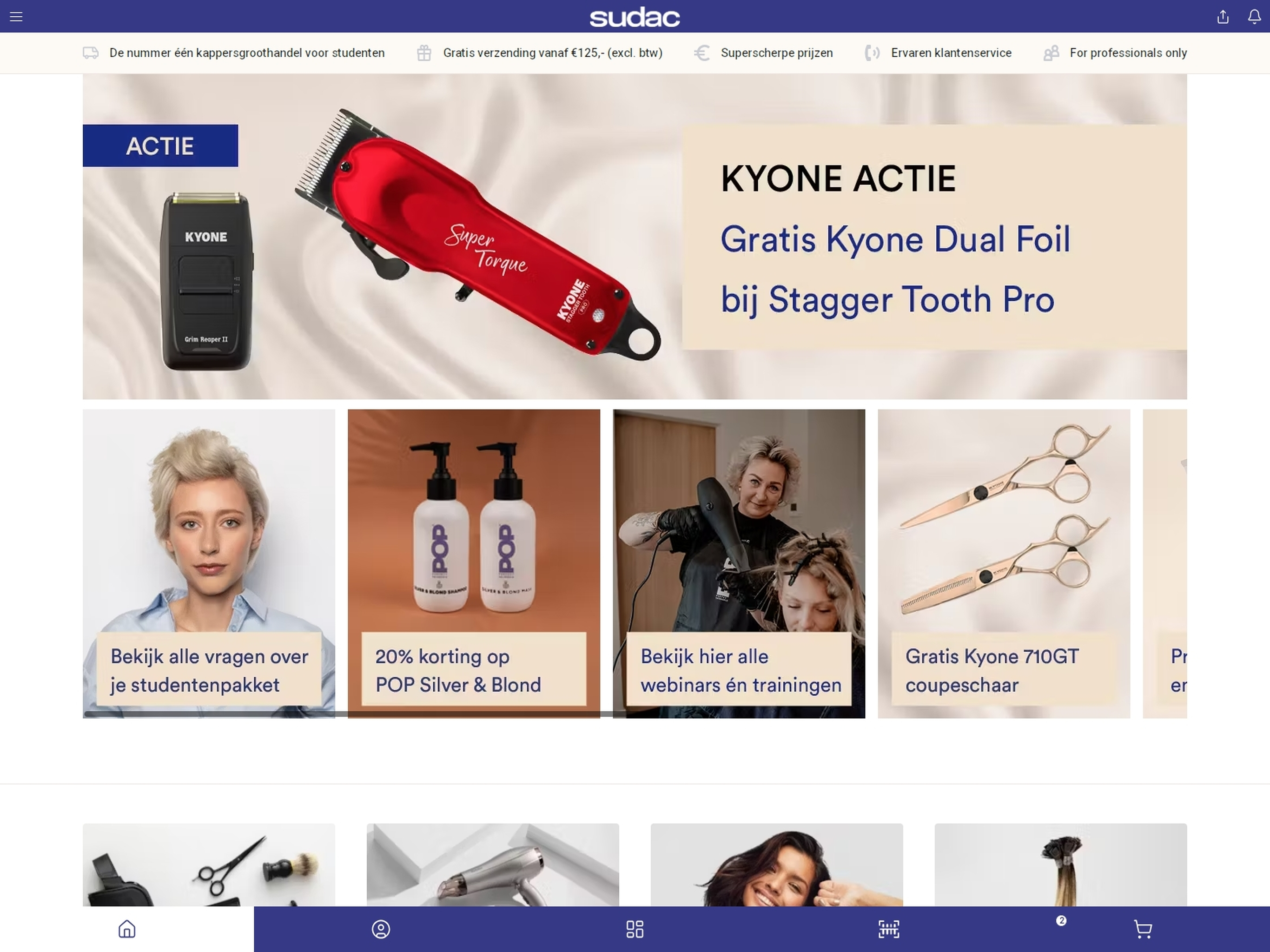Open the barber tools category image

(x=209, y=865)
